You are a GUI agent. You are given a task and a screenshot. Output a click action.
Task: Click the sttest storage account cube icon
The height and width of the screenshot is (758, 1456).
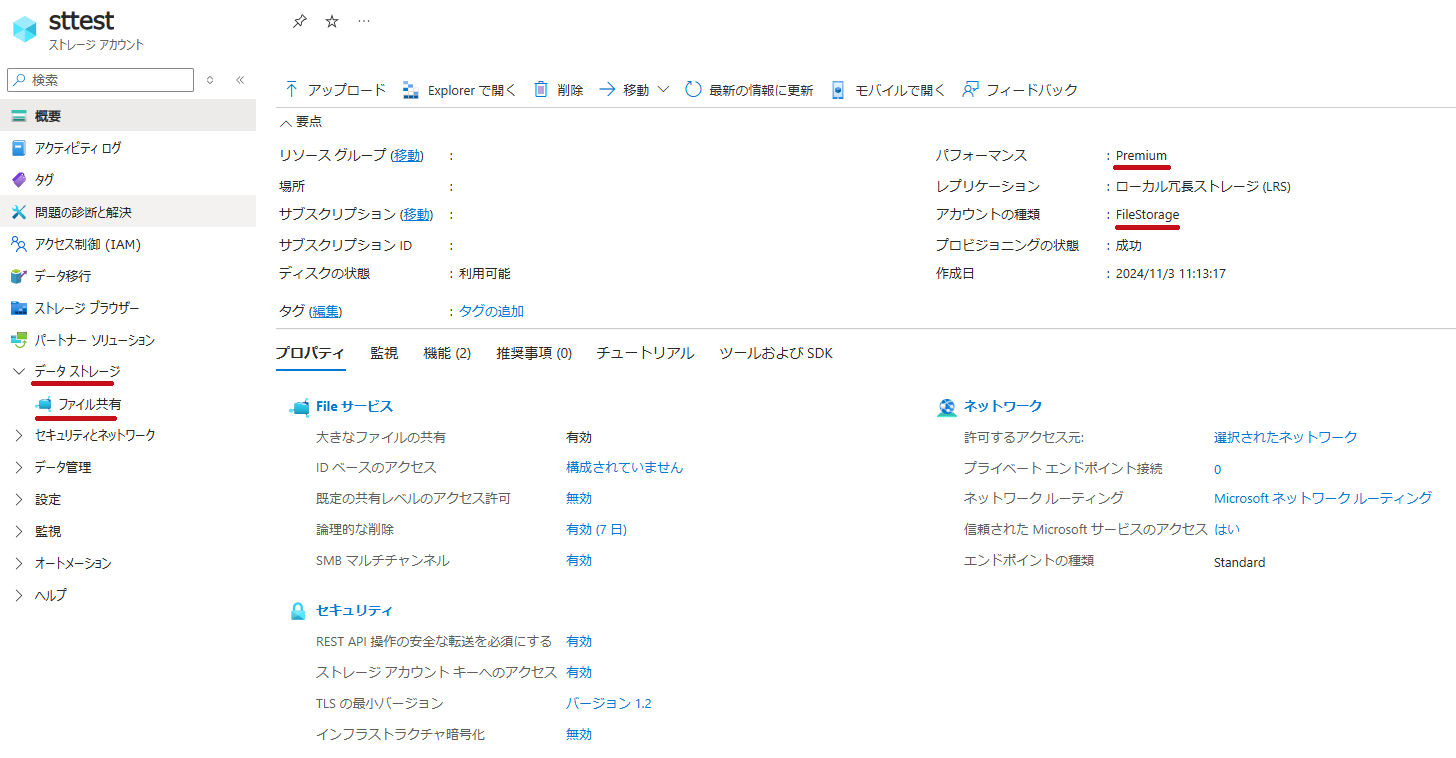coord(24,29)
